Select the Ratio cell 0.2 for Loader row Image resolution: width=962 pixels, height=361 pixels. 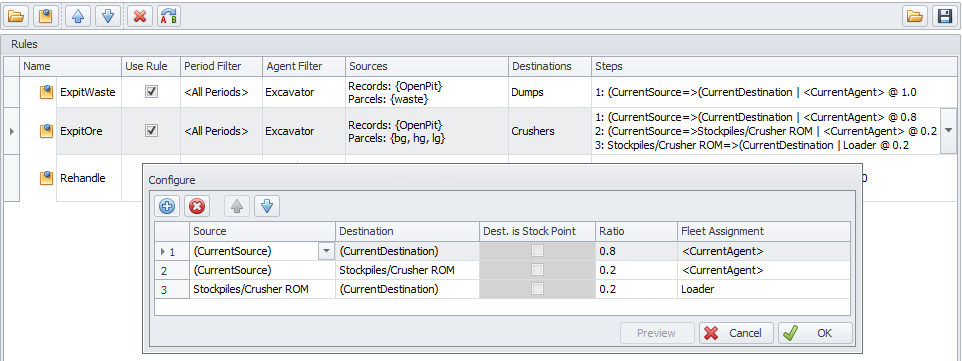[636, 289]
